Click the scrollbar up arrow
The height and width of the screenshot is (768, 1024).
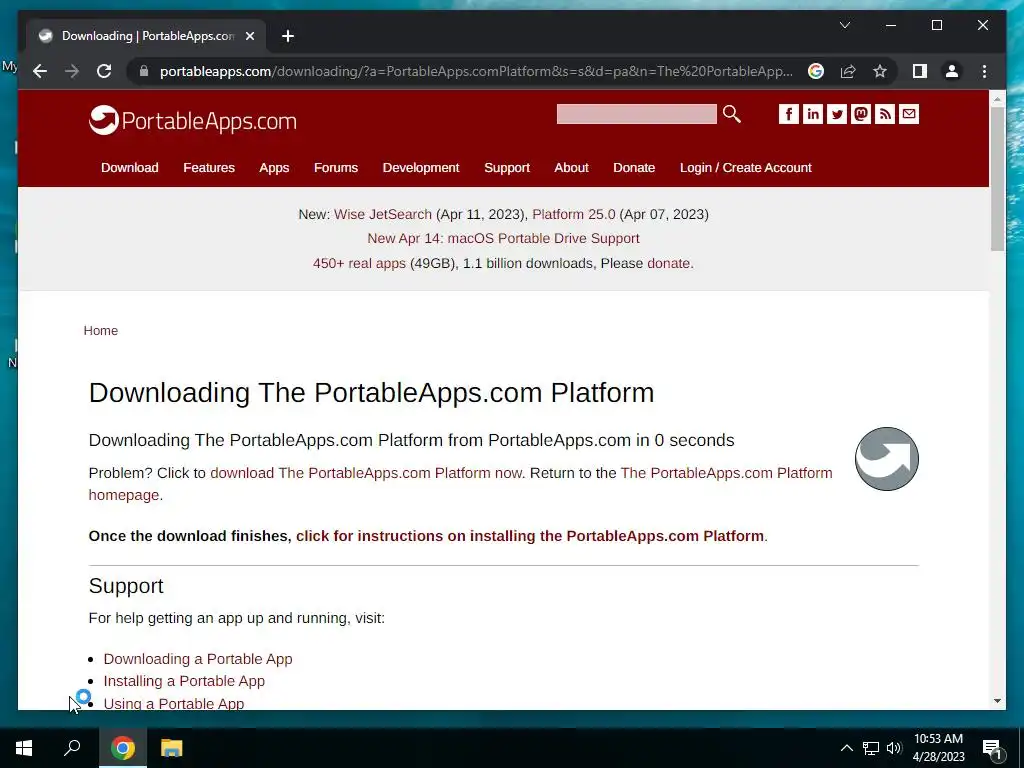[x=997, y=99]
